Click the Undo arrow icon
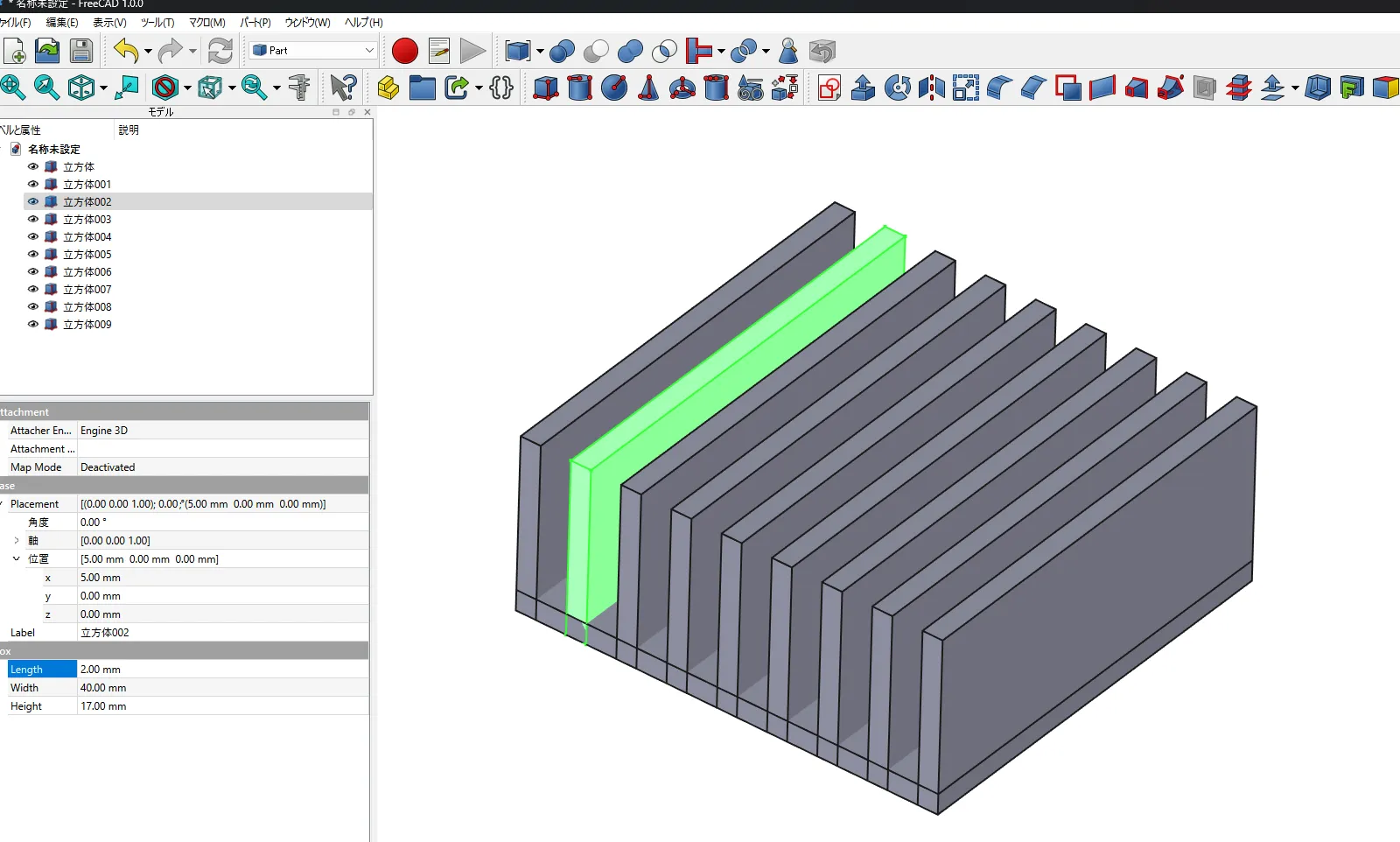The image size is (1400, 842). pyautogui.click(x=126, y=51)
